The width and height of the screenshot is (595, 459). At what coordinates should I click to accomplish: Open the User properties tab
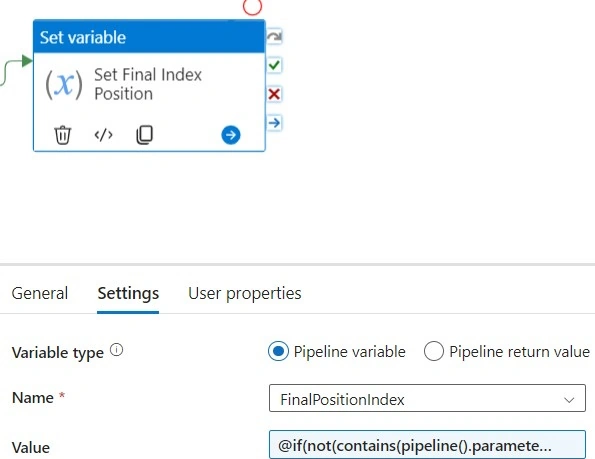(x=245, y=294)
